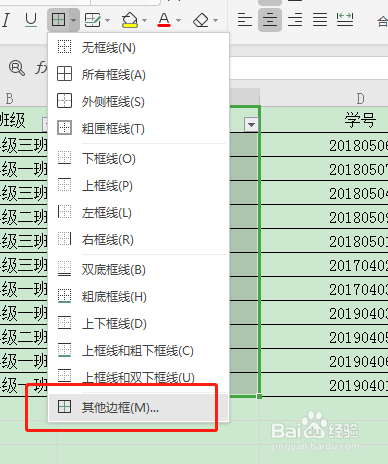Apply 上下框线(D) top and bottom border
Screen dimensions: 388x464
[139, 324]
